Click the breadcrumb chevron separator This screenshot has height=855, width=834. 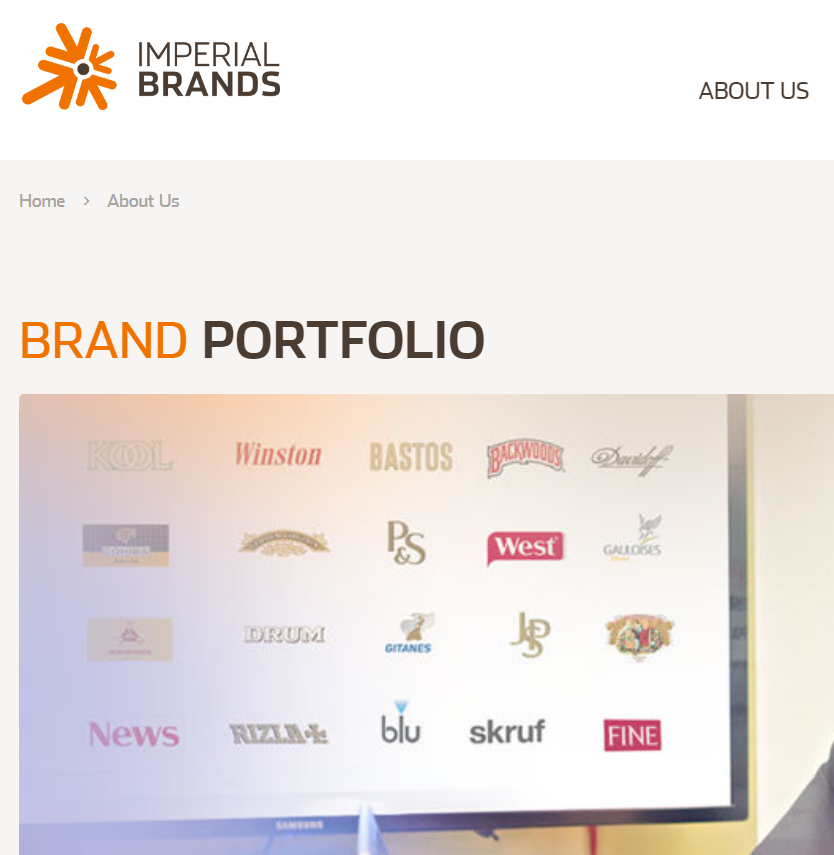86,201
